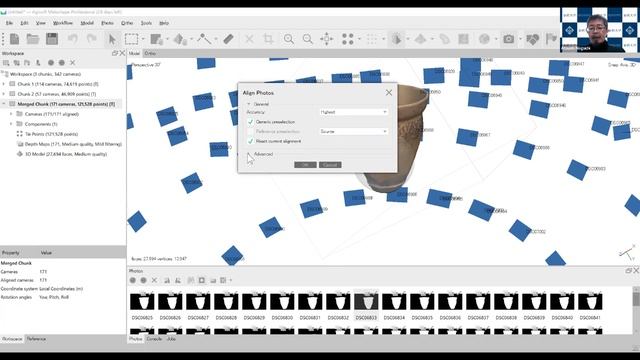Image resolution: width=640 pixels, height=360 pixels.
Task: Open the Jobs tab
Action: point(171,339)
